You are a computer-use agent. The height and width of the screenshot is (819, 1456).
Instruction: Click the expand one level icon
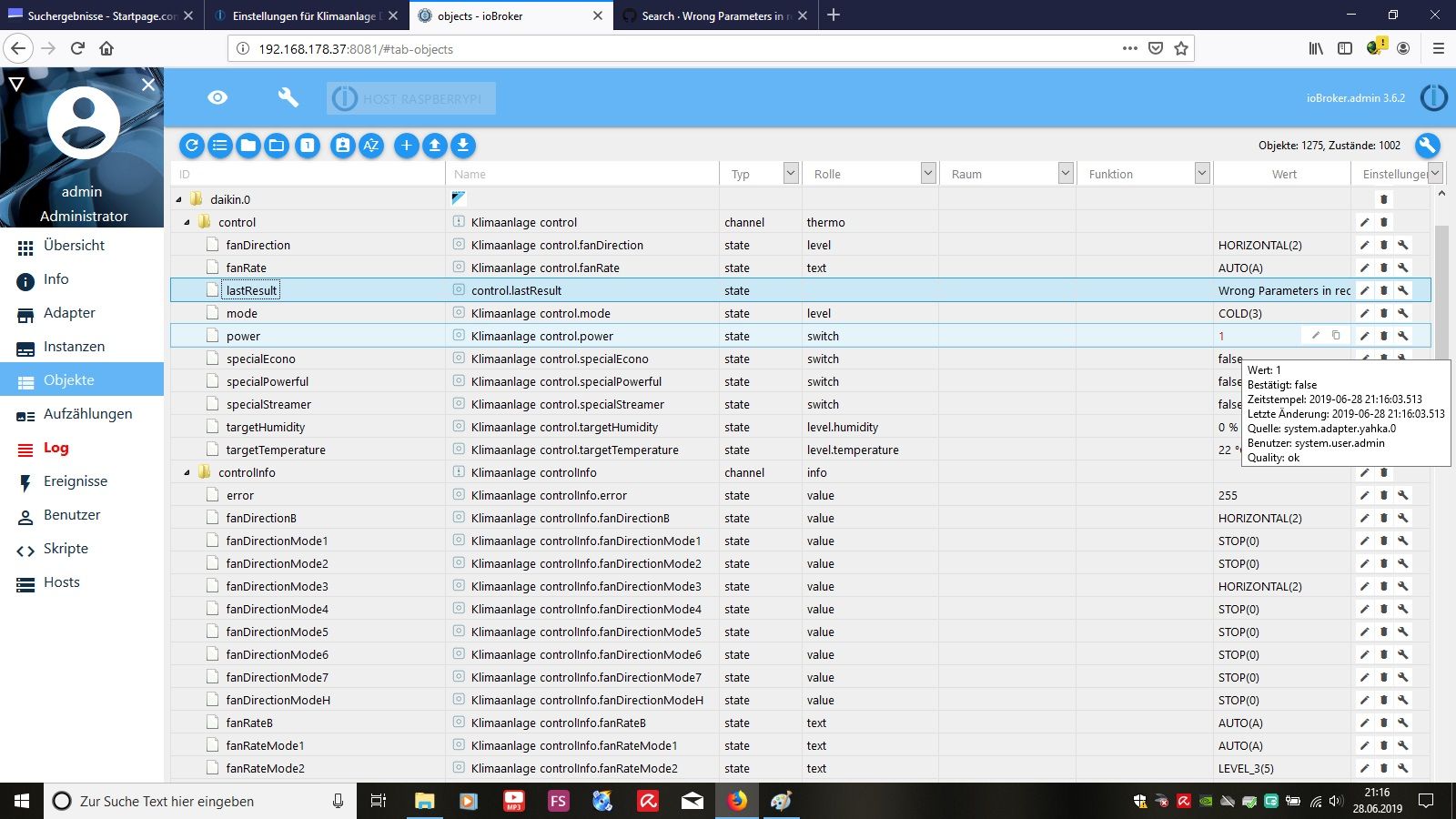(x=308, y=145)
